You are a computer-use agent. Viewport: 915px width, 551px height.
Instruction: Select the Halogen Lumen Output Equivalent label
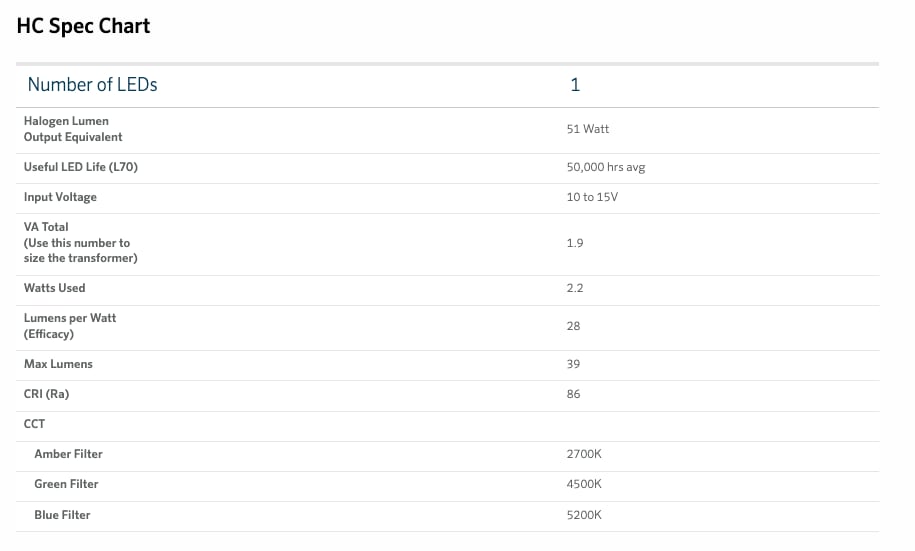pos(73,129)
